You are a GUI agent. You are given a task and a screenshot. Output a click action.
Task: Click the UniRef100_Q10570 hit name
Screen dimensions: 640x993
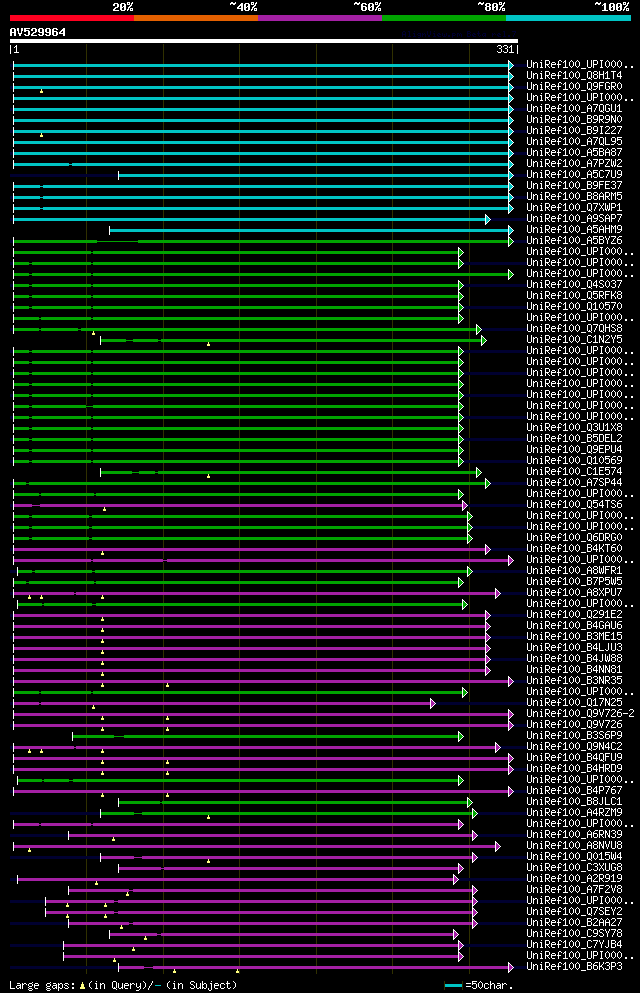tap(574, 306)
